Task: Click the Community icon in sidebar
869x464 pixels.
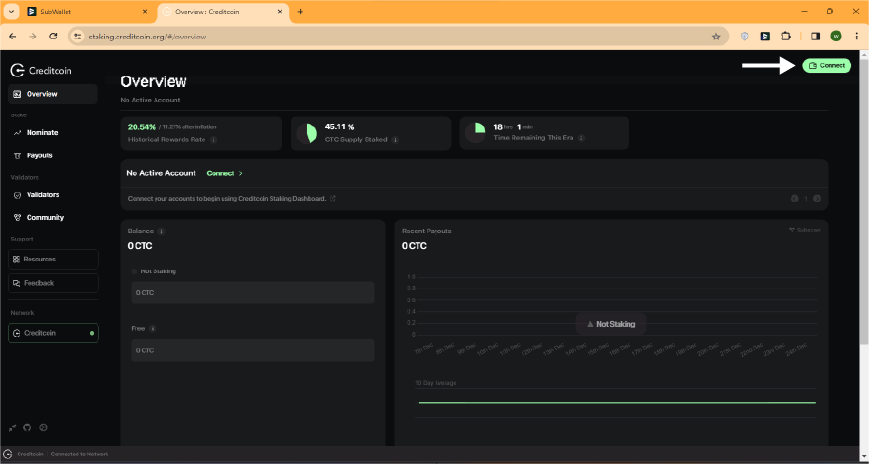Action: [17, 218]
